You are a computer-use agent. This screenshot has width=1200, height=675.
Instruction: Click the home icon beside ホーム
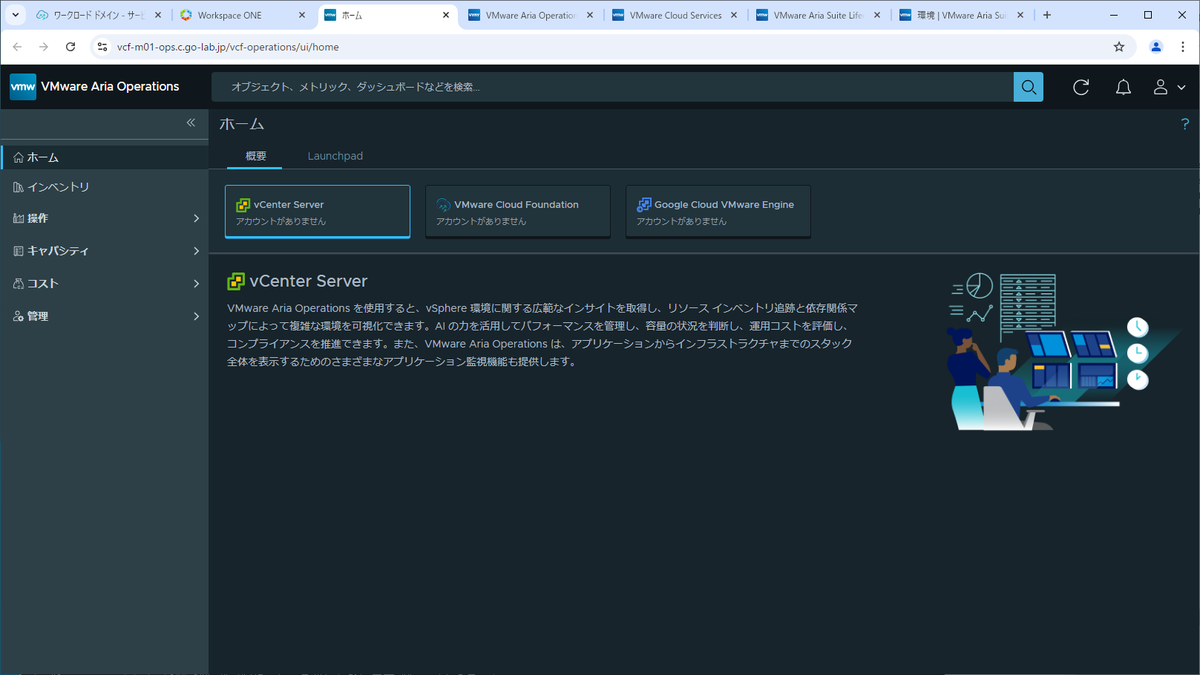pos(18,158)
